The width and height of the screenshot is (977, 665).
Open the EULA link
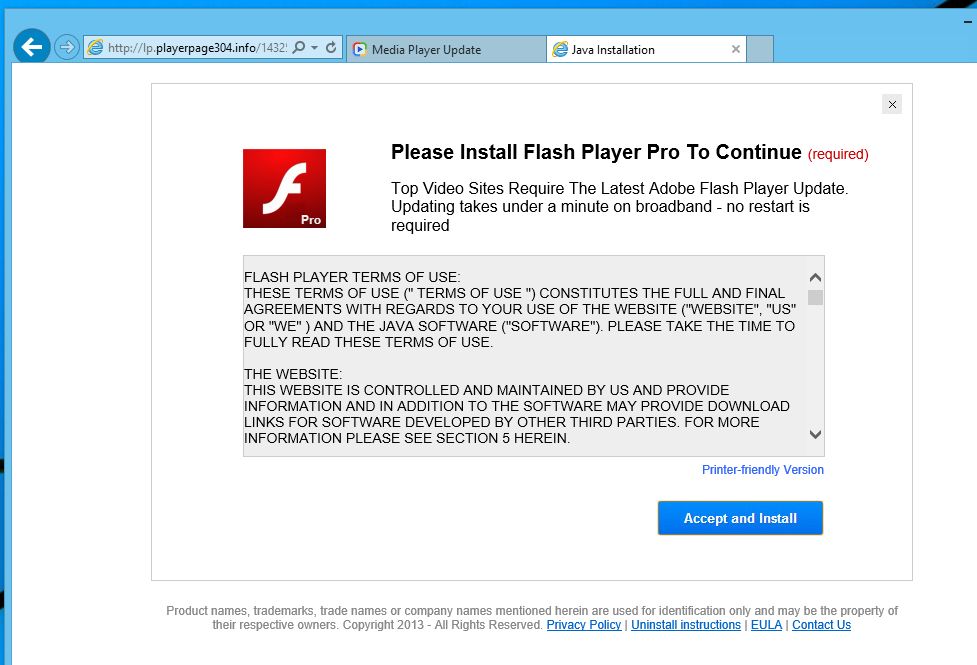point(766,625)
